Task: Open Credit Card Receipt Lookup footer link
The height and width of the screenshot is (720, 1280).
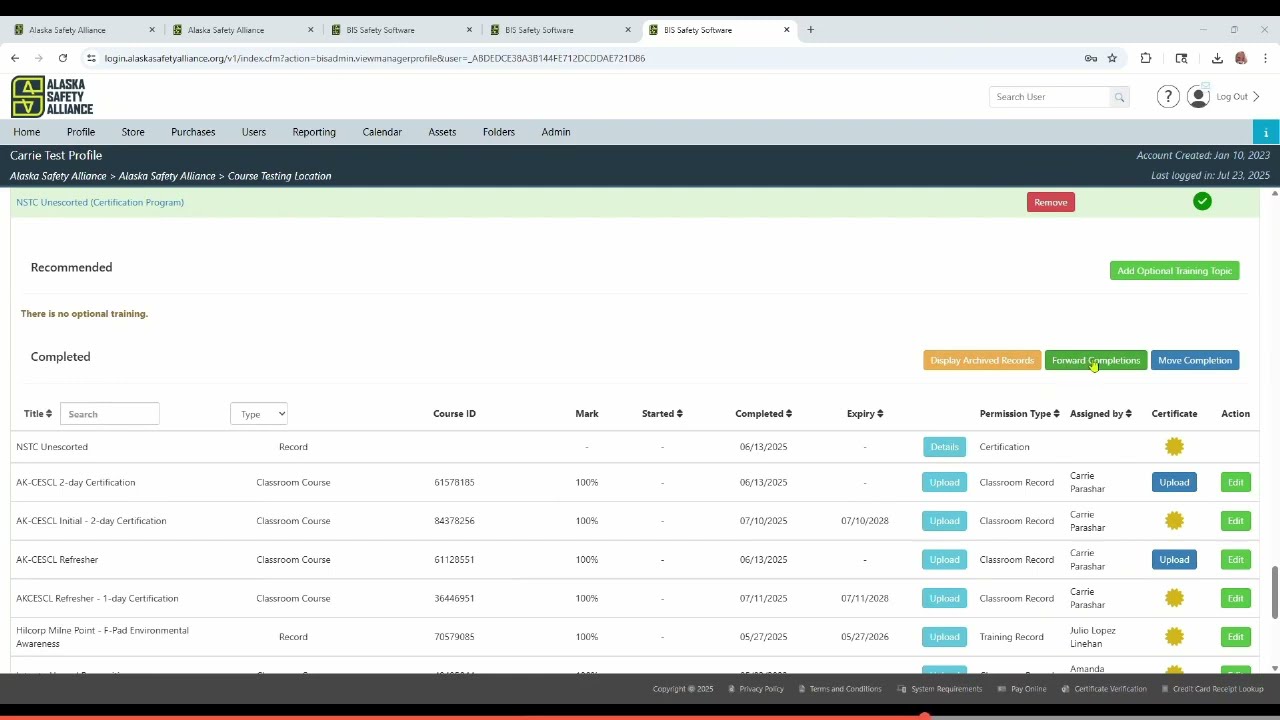Action: pos(1218,689)
